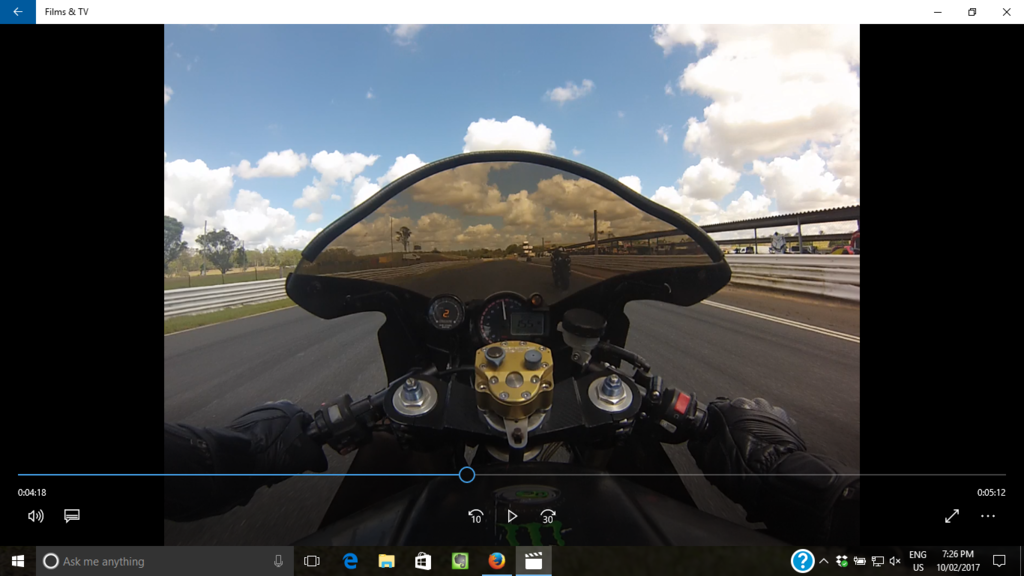
Task: Play the video
Action: (x=512, y=516)
